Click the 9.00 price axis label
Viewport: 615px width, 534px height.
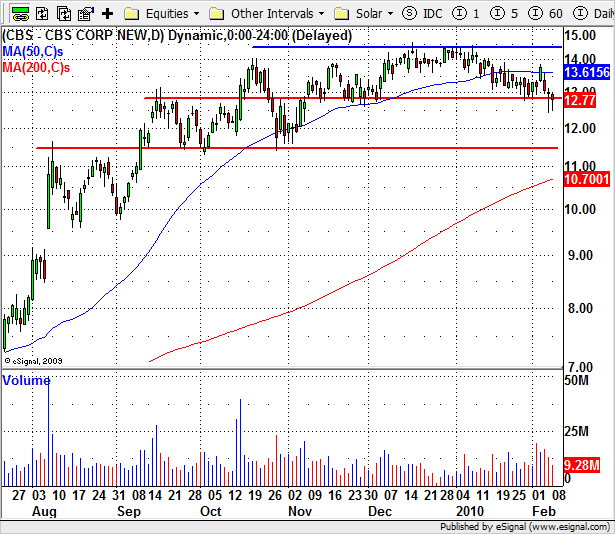580,255
